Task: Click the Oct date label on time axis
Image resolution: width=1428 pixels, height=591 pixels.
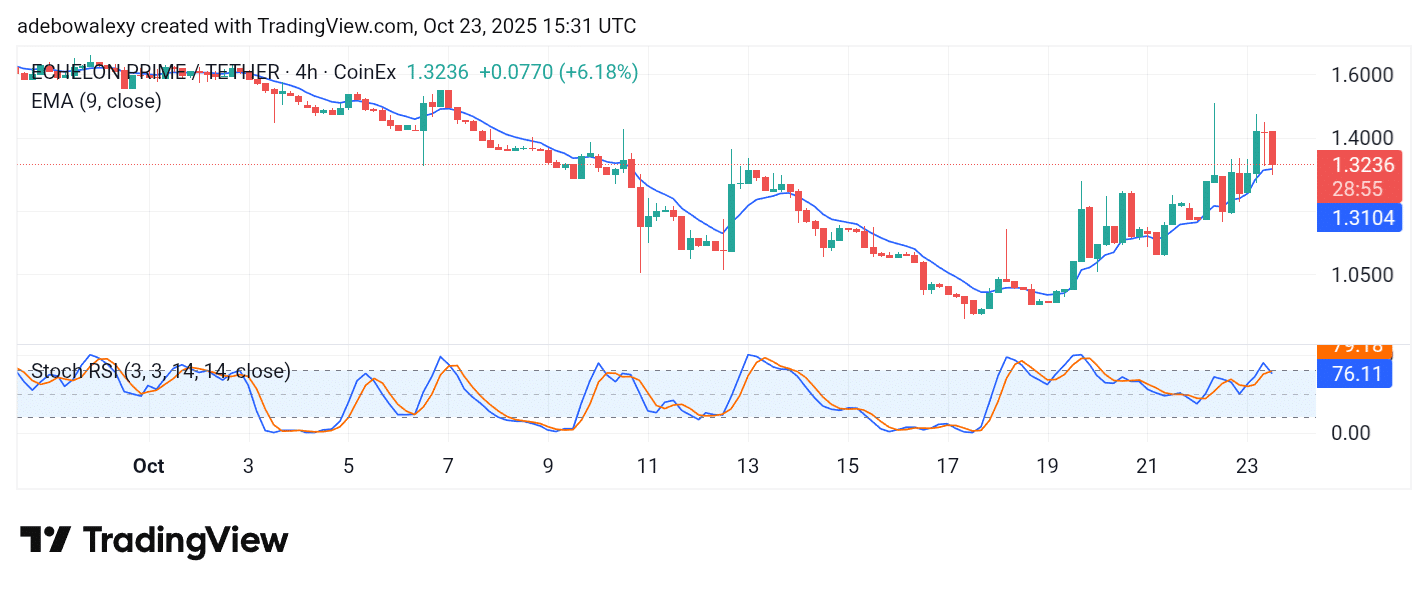Action: [x=148, y=466]
